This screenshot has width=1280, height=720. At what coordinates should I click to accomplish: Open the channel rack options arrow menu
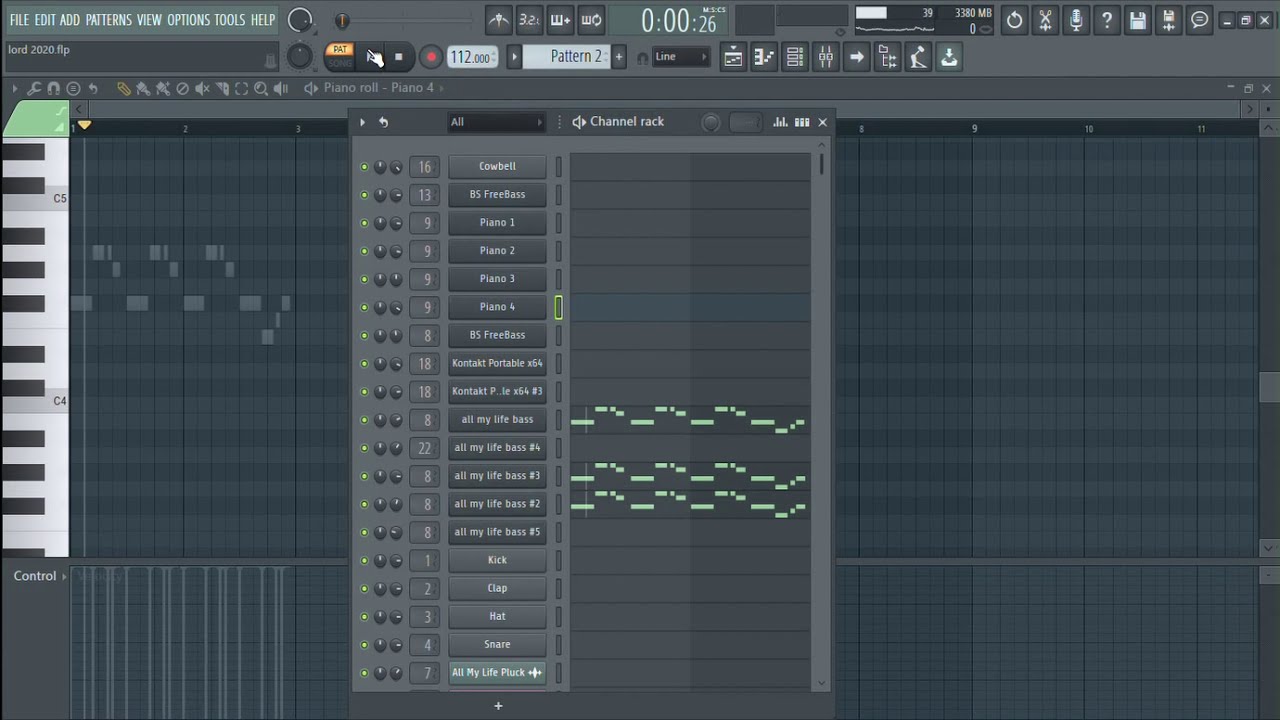362,122
